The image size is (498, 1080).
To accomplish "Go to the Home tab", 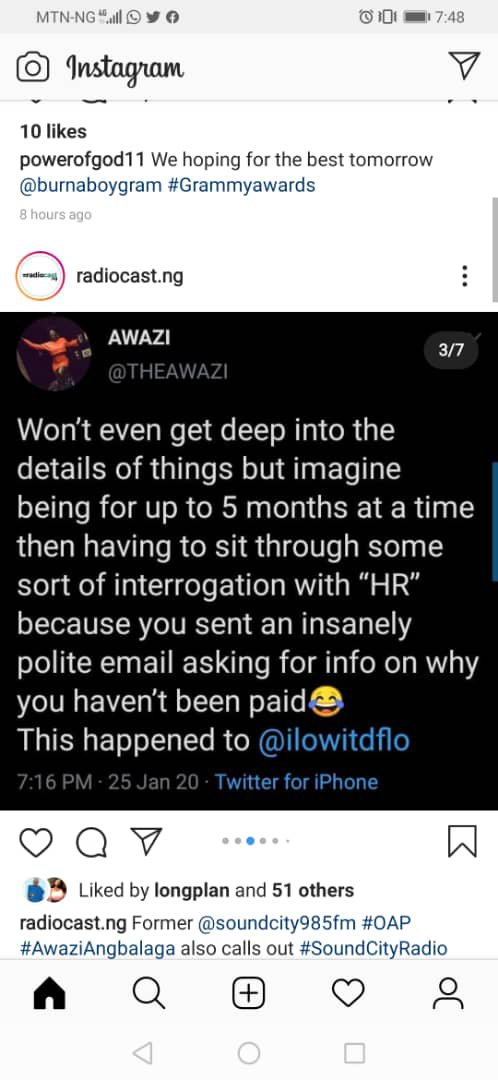I will [50, 994].
